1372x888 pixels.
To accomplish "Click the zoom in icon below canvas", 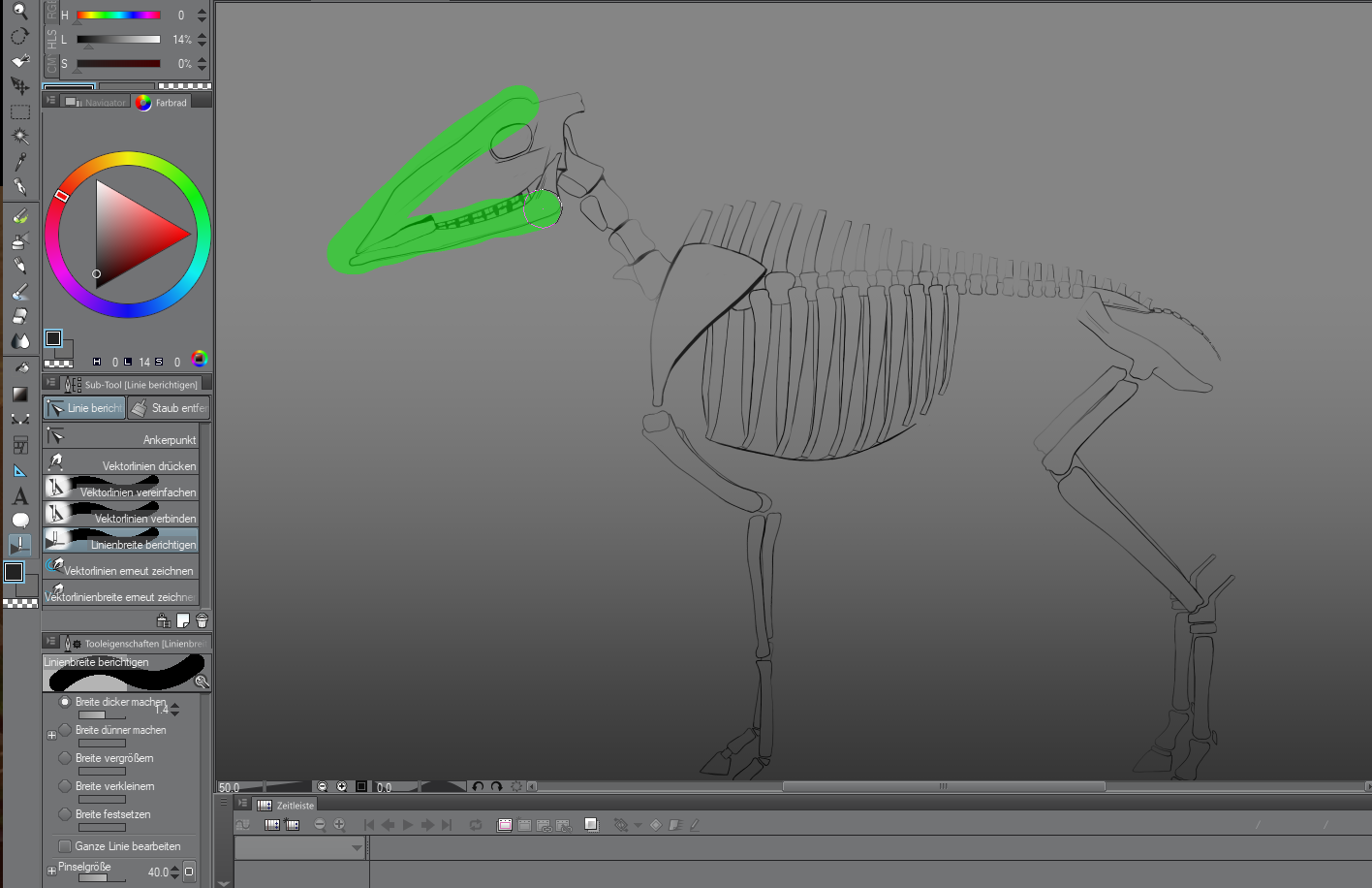I will coord(341,787).
